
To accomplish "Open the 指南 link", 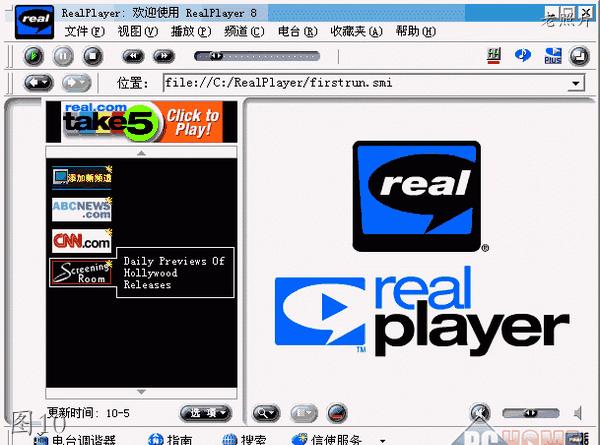I will [170, 439].
